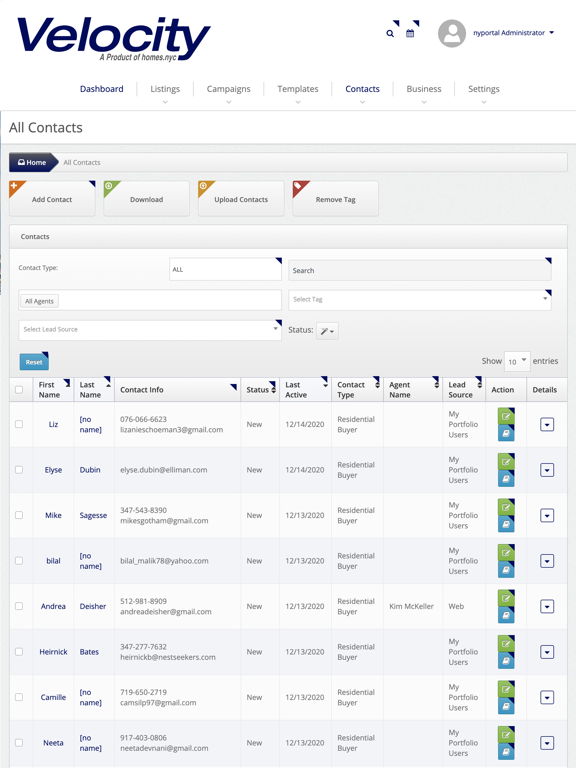
Task: Click the Add Contact button
Action: pyautogui.click(x=52, y=199)
